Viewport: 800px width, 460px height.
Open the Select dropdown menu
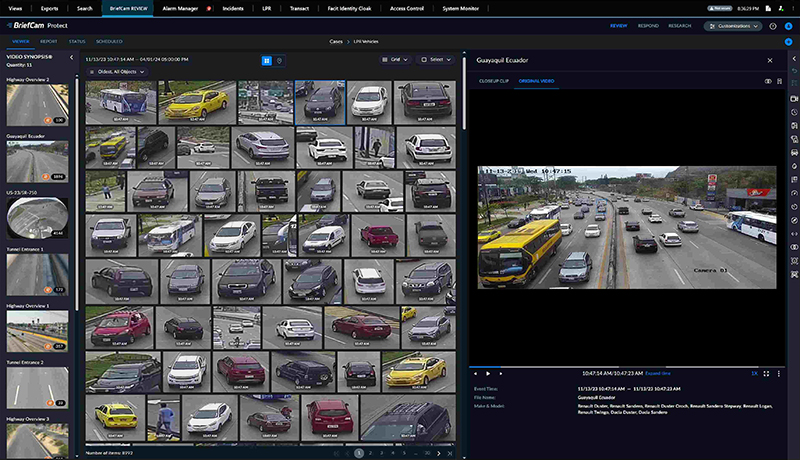pyautogui.click(x=437, y=60)
